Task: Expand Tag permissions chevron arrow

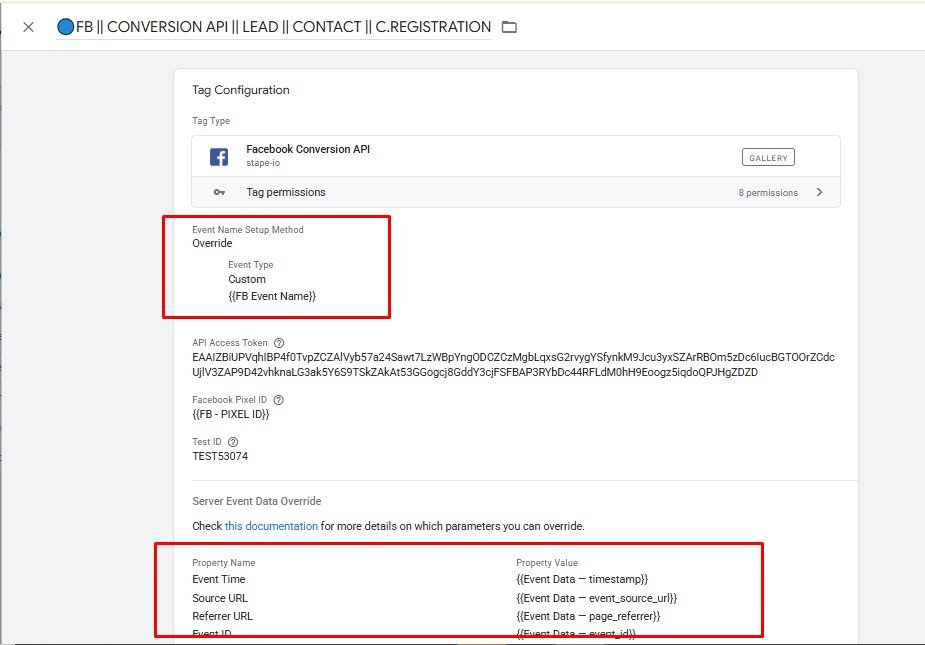Action: point(819,192)
